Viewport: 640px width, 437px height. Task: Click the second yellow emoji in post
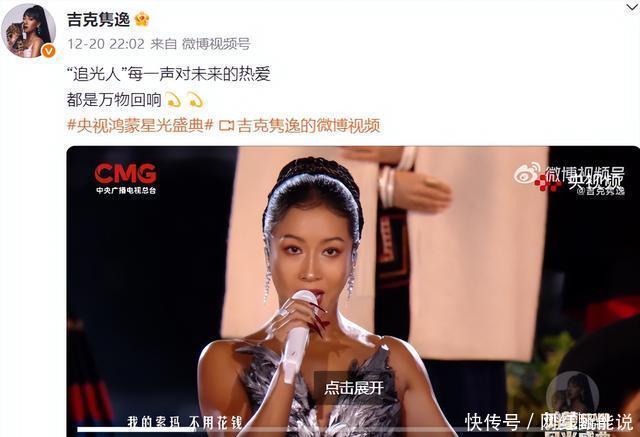(x=196, y=100)
